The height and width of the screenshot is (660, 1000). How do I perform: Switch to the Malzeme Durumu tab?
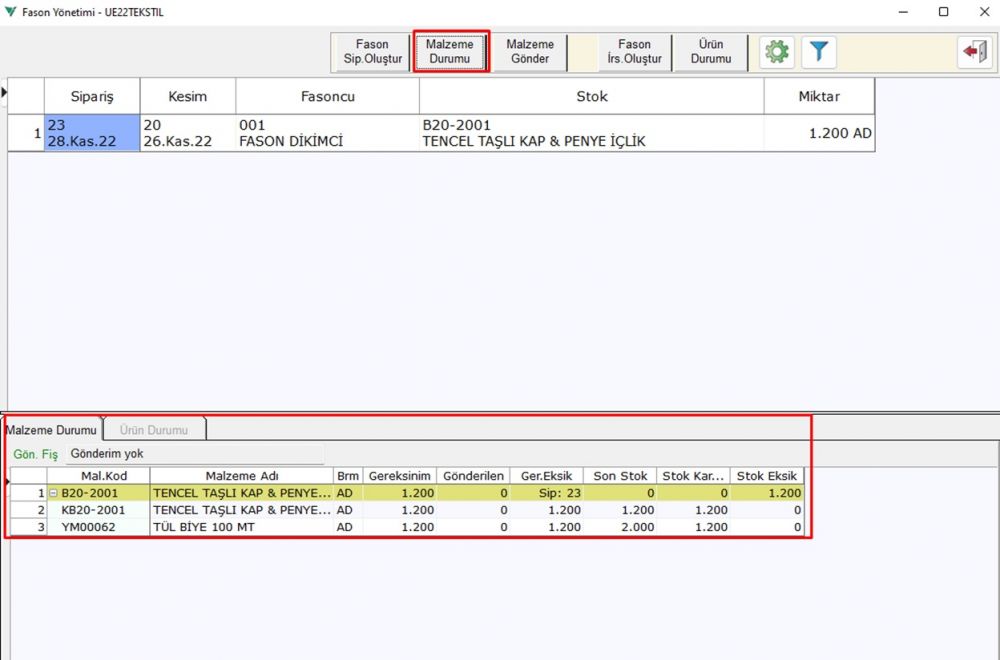click(51, 430)
